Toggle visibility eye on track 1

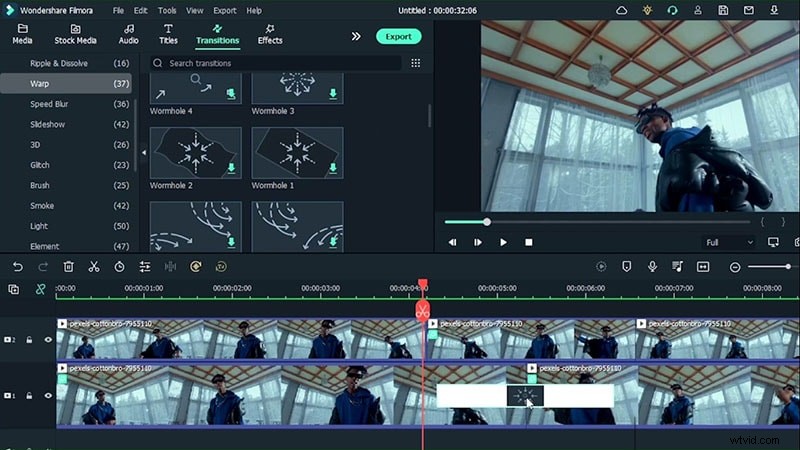(48, 395)
